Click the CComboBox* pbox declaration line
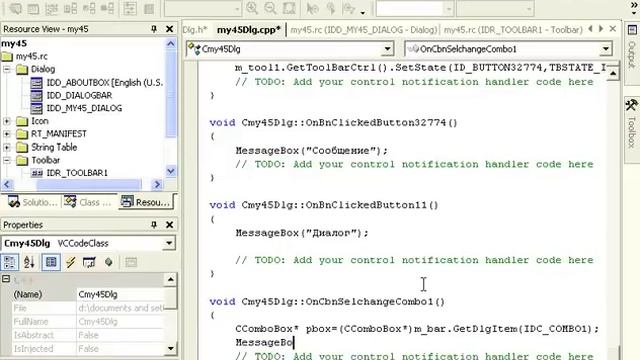Viewport: 640px width, 360px height. (417, 329)
